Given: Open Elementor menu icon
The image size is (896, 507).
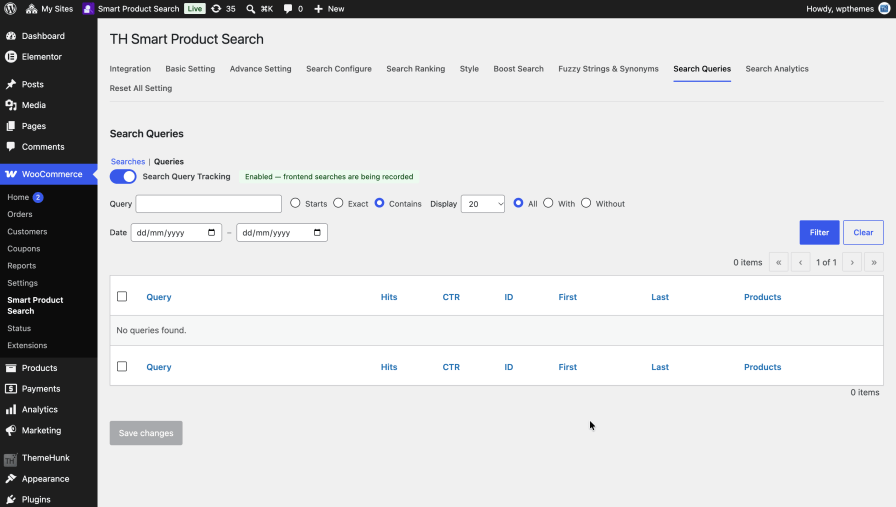Looking at the screenshot, I should [x=11, y=57].
